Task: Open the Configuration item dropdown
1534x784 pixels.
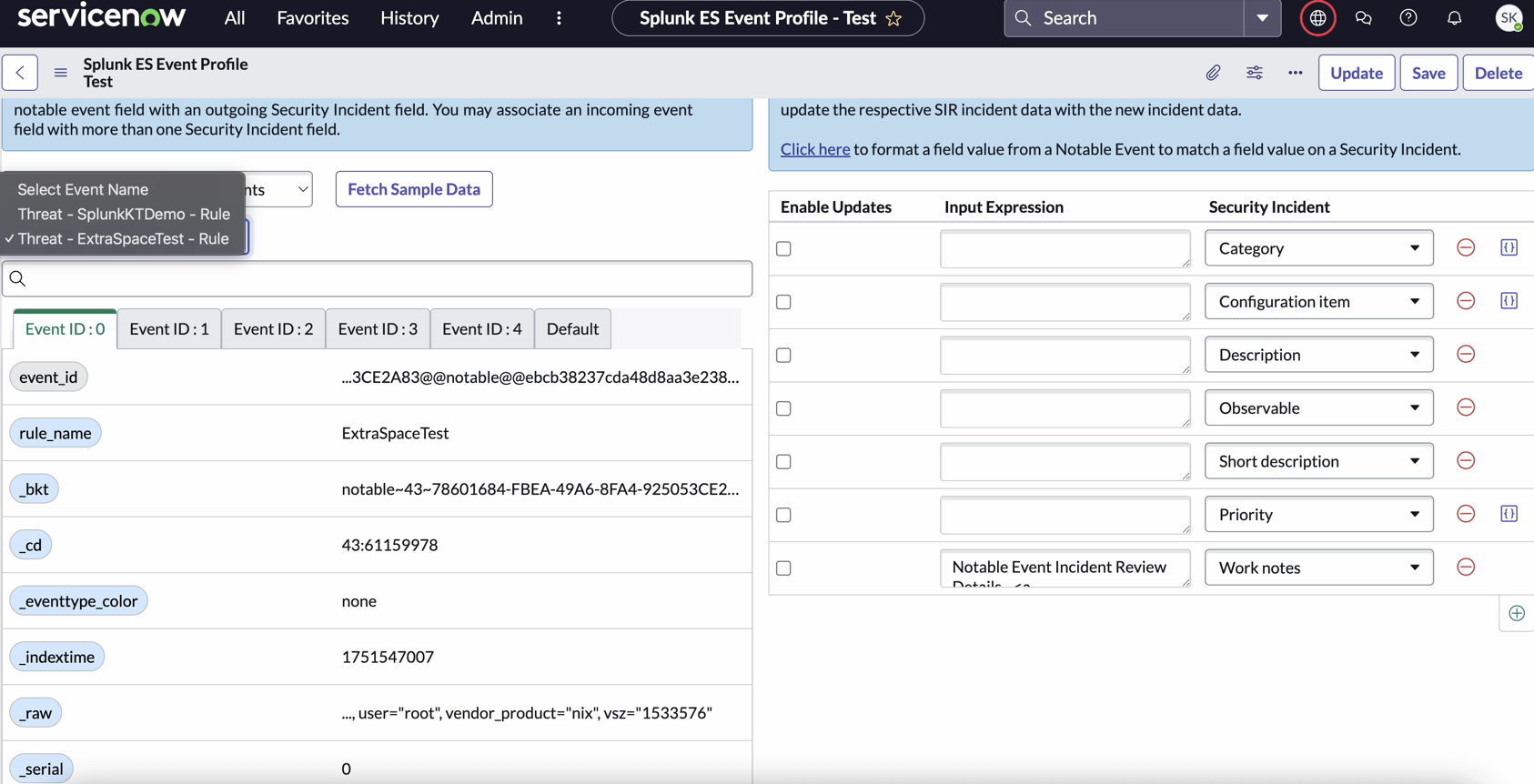Action: [1318, 301]
